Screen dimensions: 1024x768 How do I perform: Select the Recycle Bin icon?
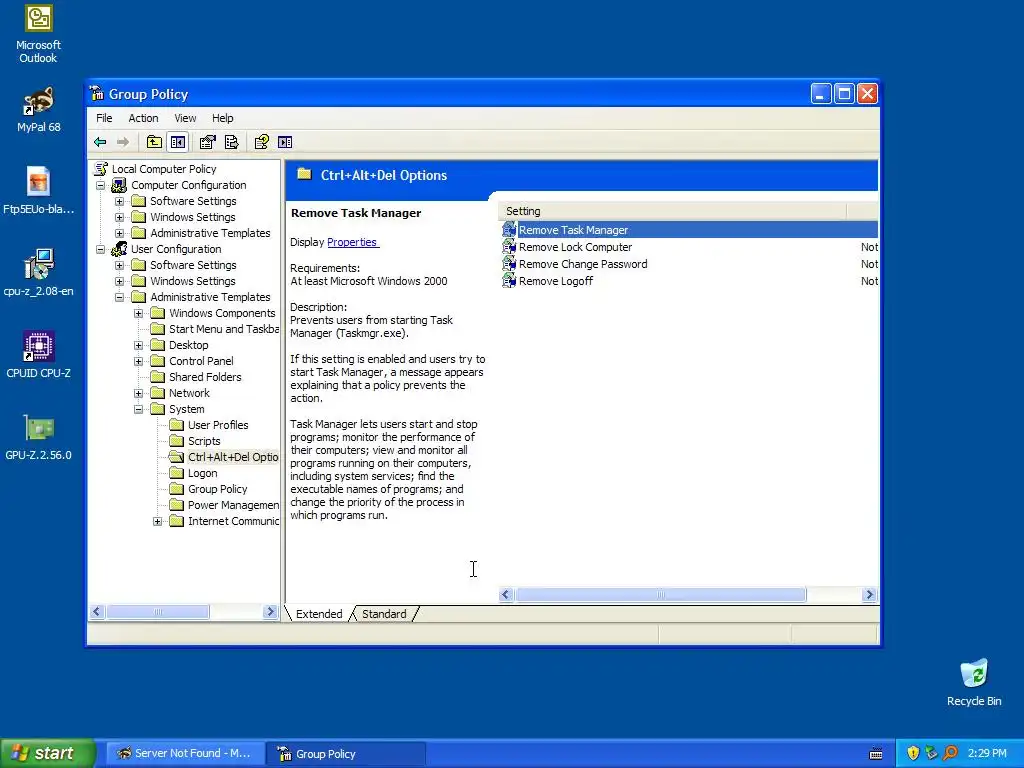(x=974, y=682)
